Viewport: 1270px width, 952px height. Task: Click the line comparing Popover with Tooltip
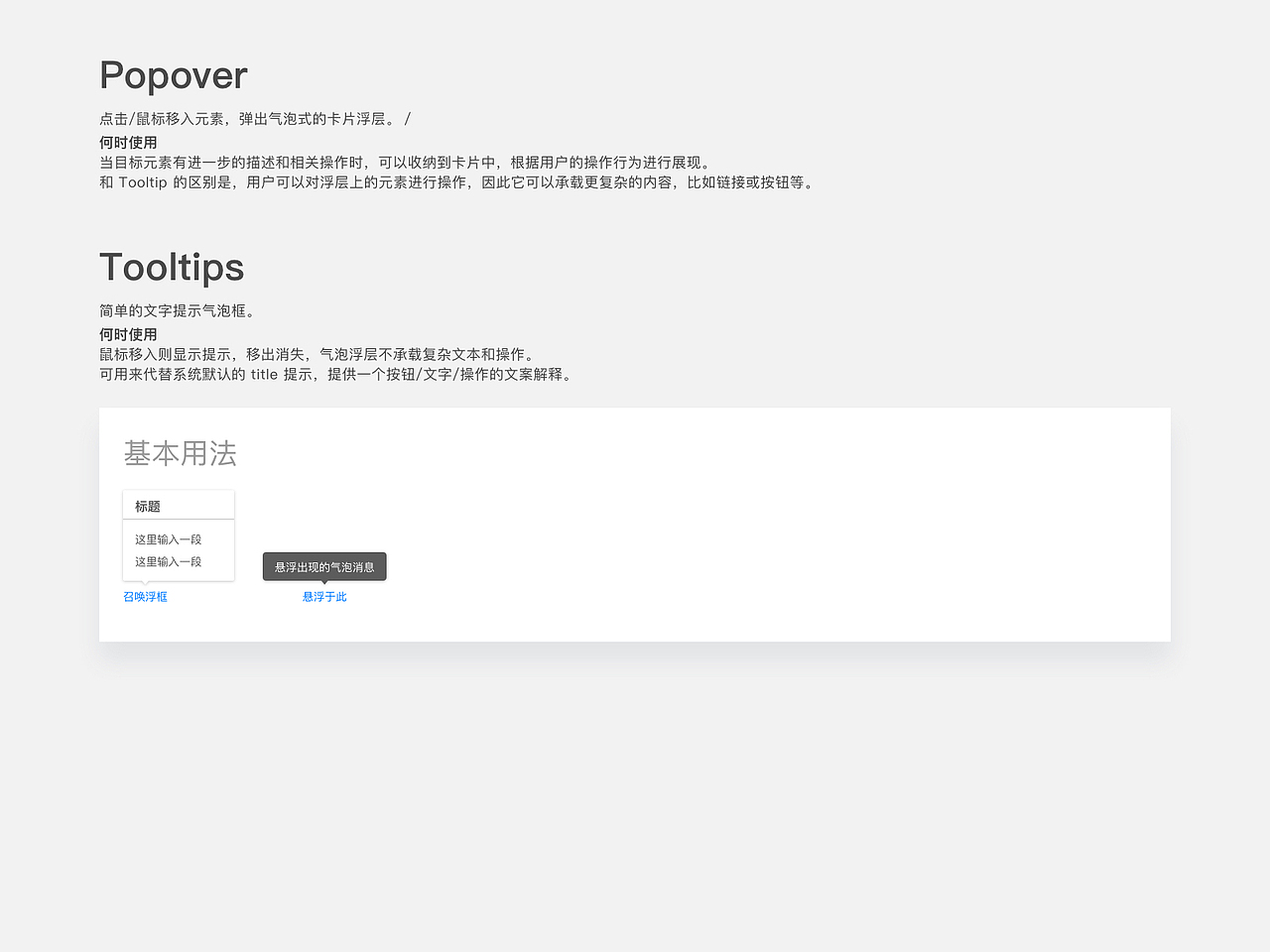click(456, 182)
